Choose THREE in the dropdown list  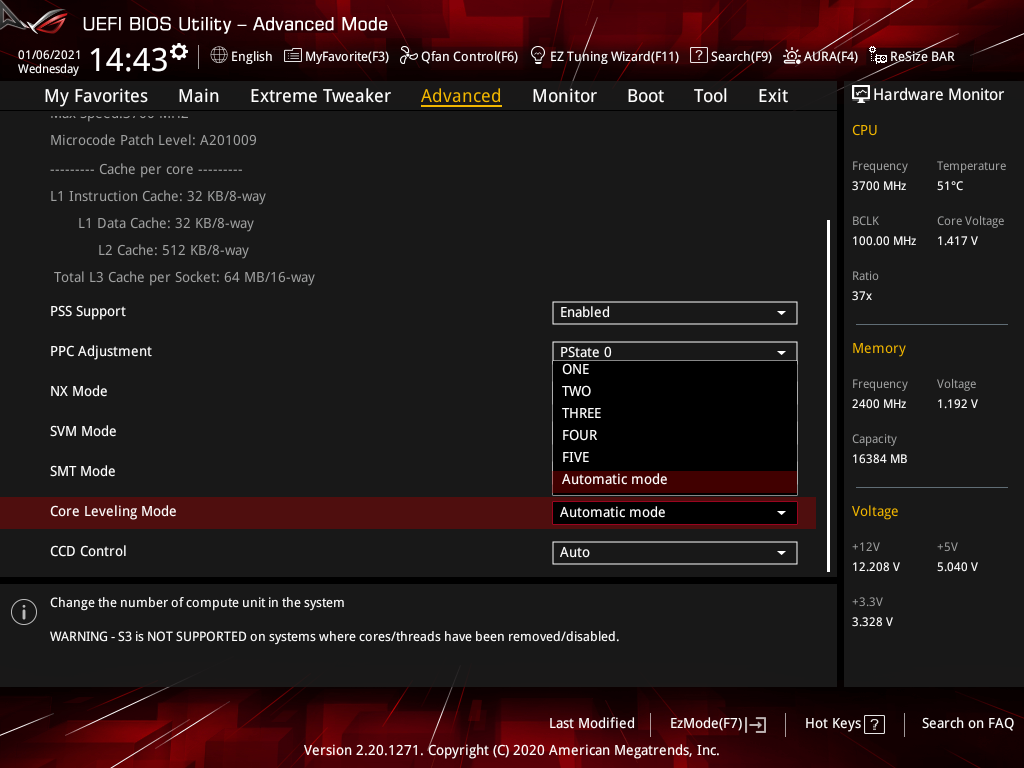click(674, 413)
